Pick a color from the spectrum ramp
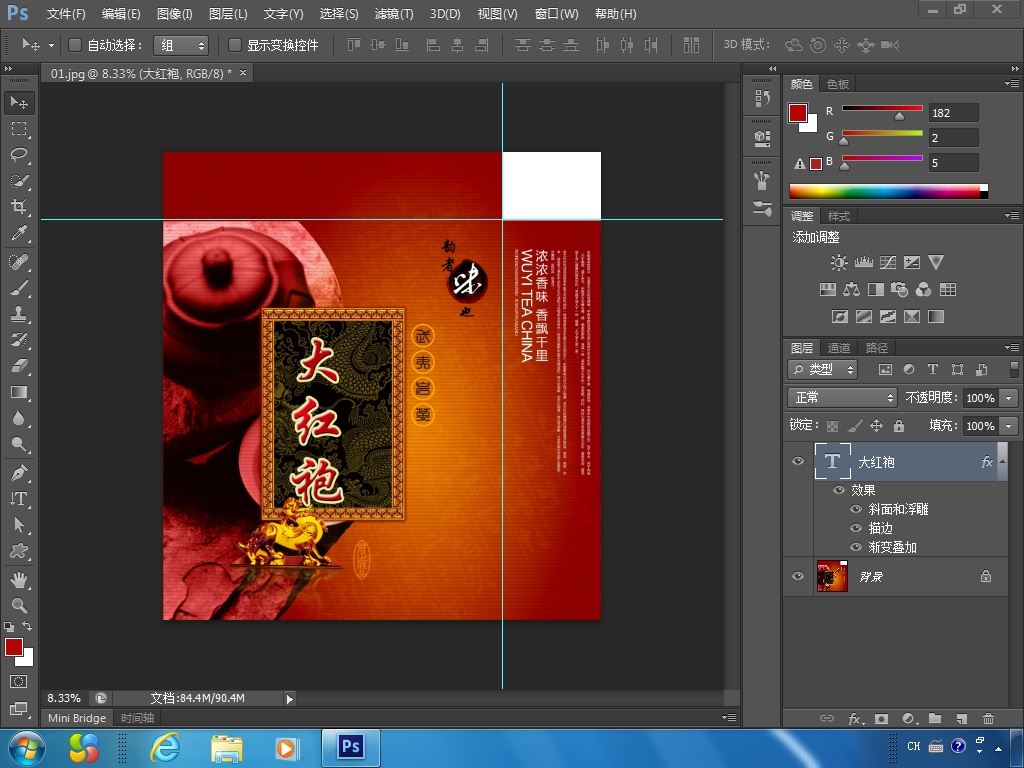 (x=888, y=191)
